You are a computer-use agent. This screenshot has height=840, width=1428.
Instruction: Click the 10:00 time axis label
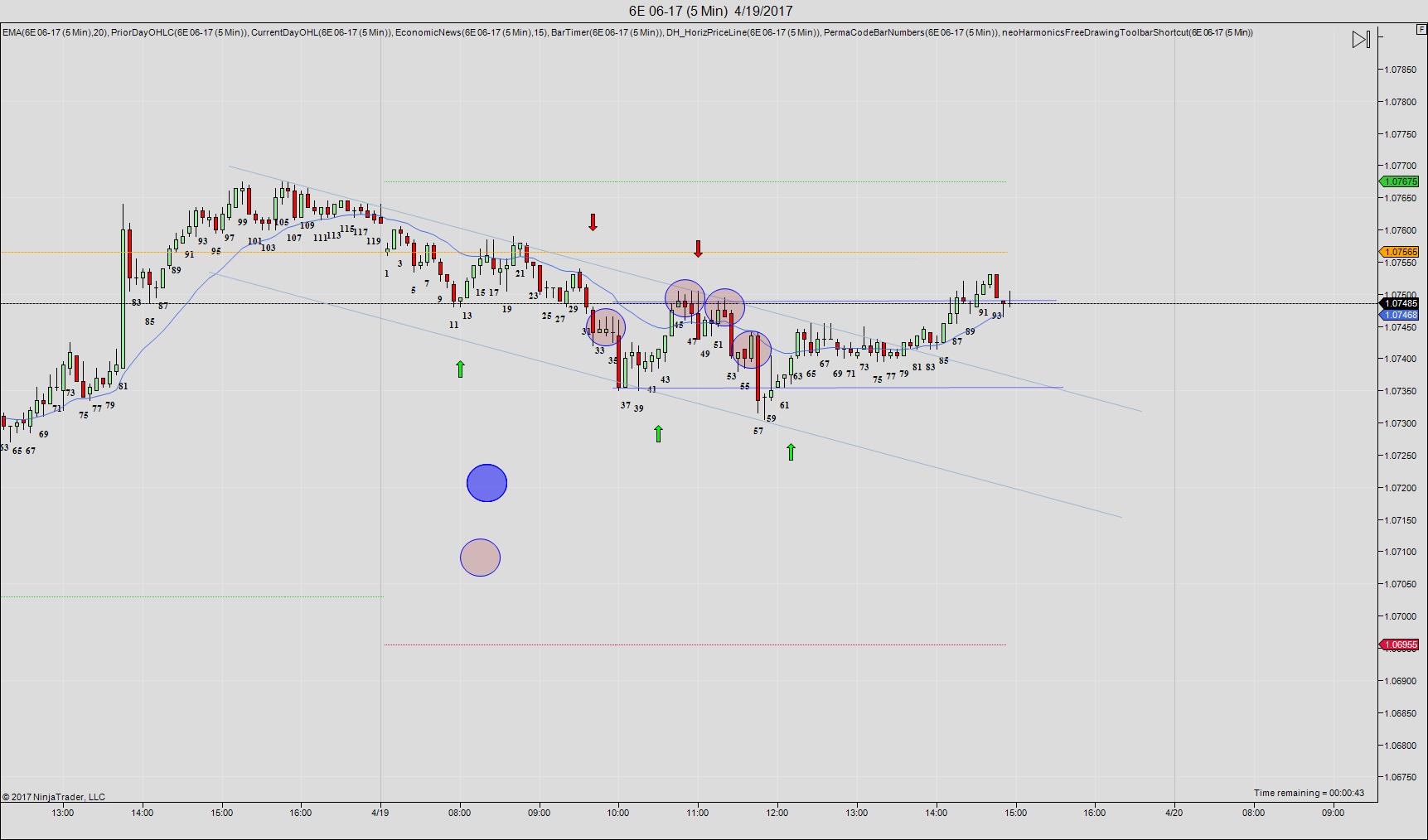click(x=618, y=813)
